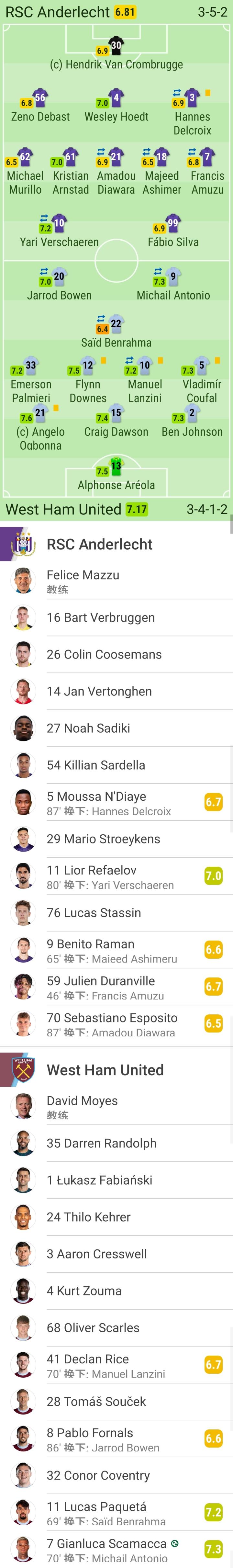
Task: Select Alphonse Aréola's green goalkeeper shirt
Action: pos(116,466)
